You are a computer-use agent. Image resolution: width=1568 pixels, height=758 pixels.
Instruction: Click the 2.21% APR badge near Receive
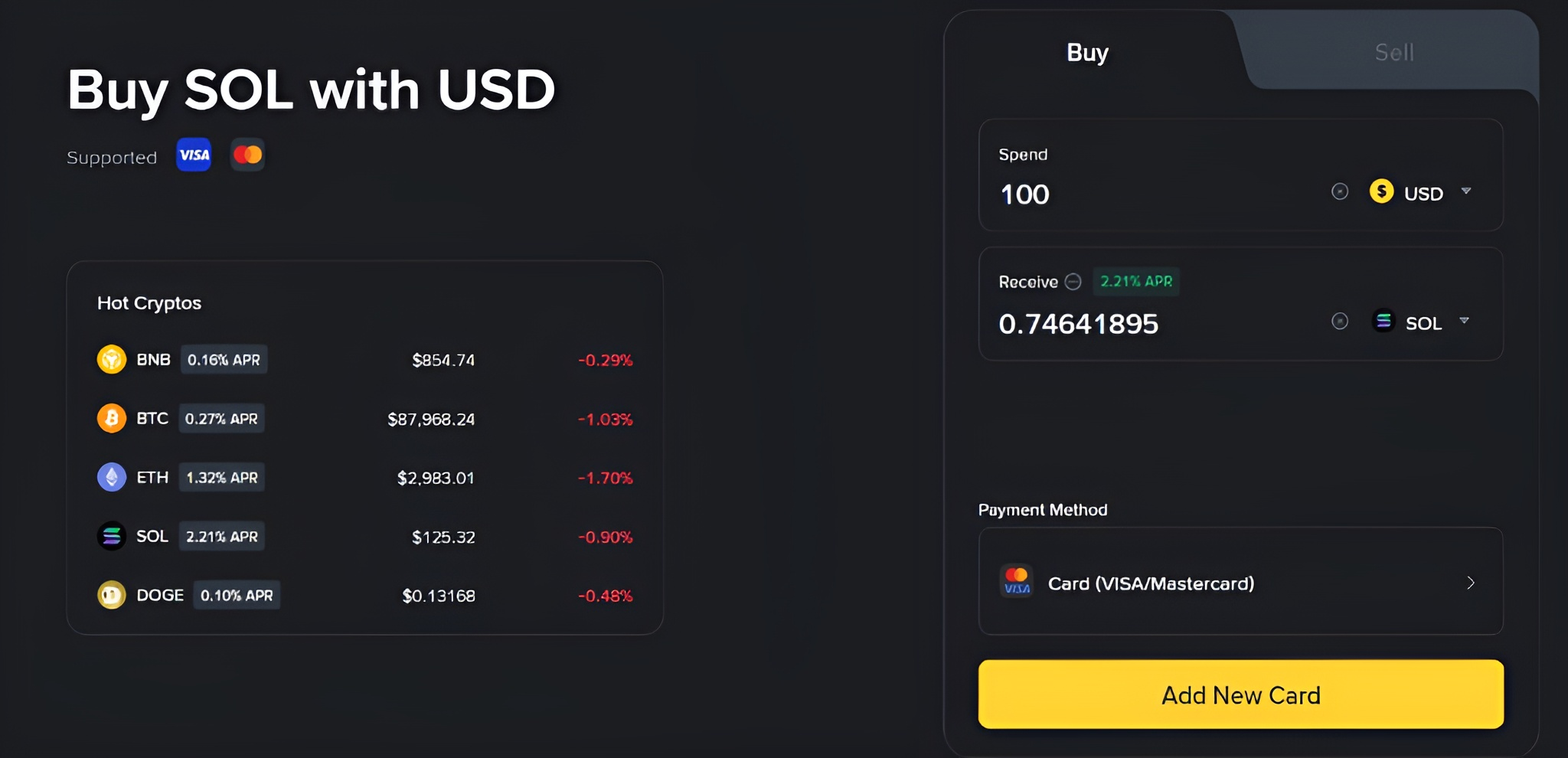(x=1136, y=282)
